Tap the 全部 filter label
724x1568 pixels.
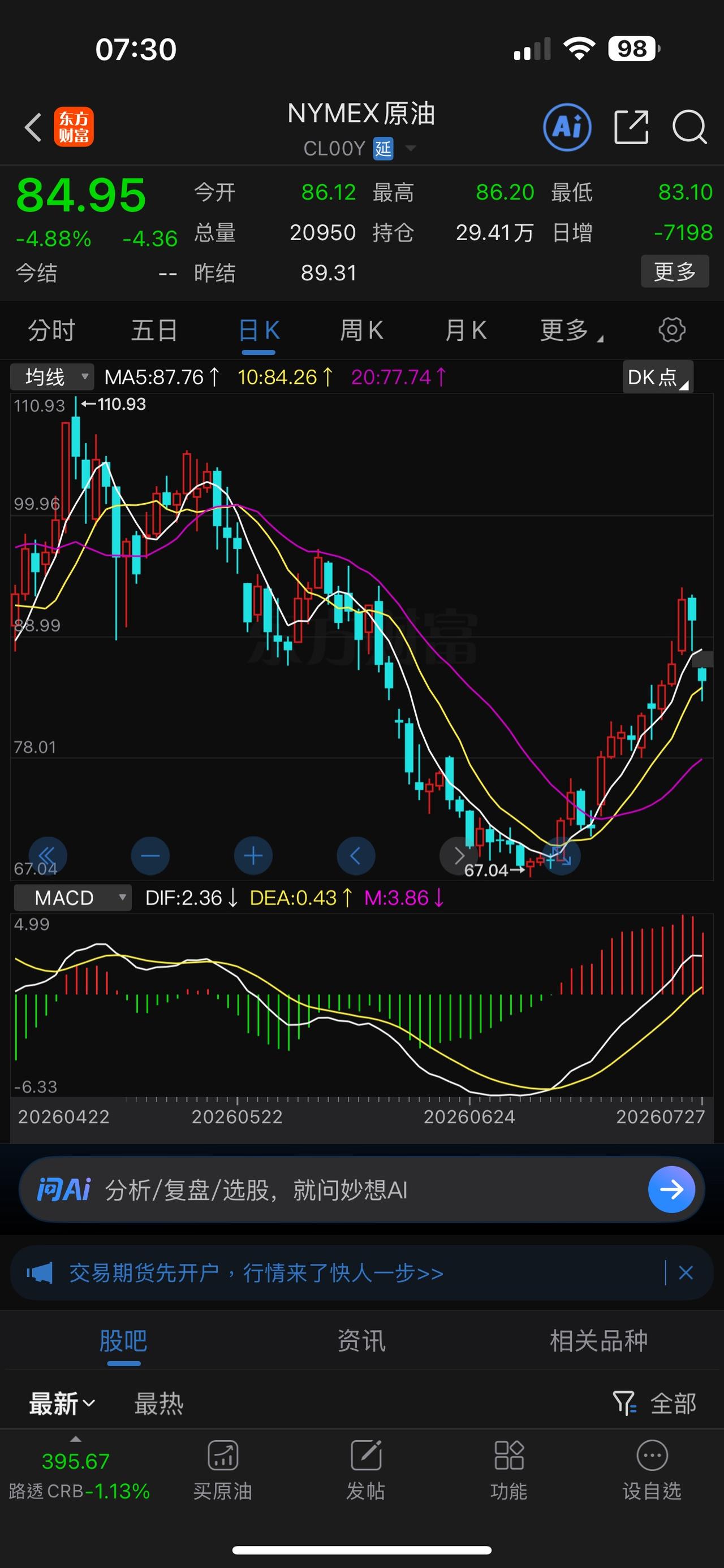click(x=674, y=1404)
